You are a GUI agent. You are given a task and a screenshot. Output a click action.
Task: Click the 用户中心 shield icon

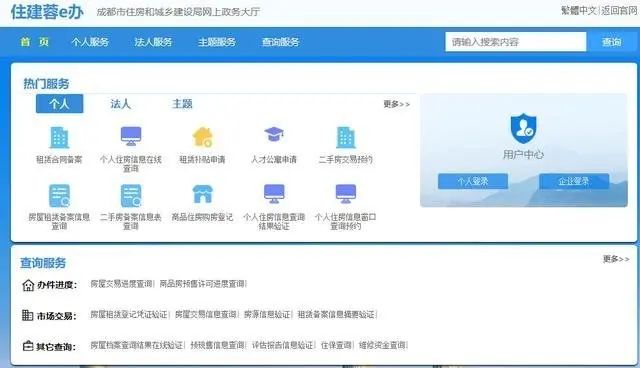coord(524,129)
